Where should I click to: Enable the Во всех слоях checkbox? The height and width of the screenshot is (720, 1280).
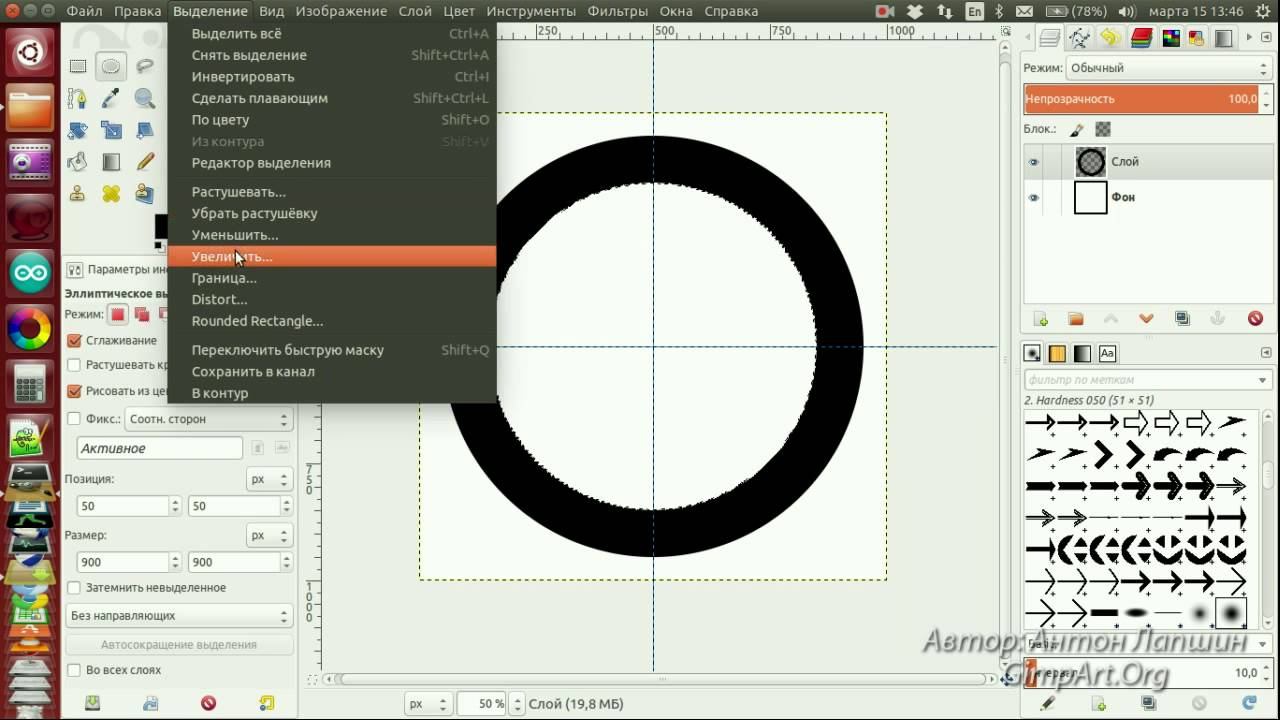click(74, 670)
